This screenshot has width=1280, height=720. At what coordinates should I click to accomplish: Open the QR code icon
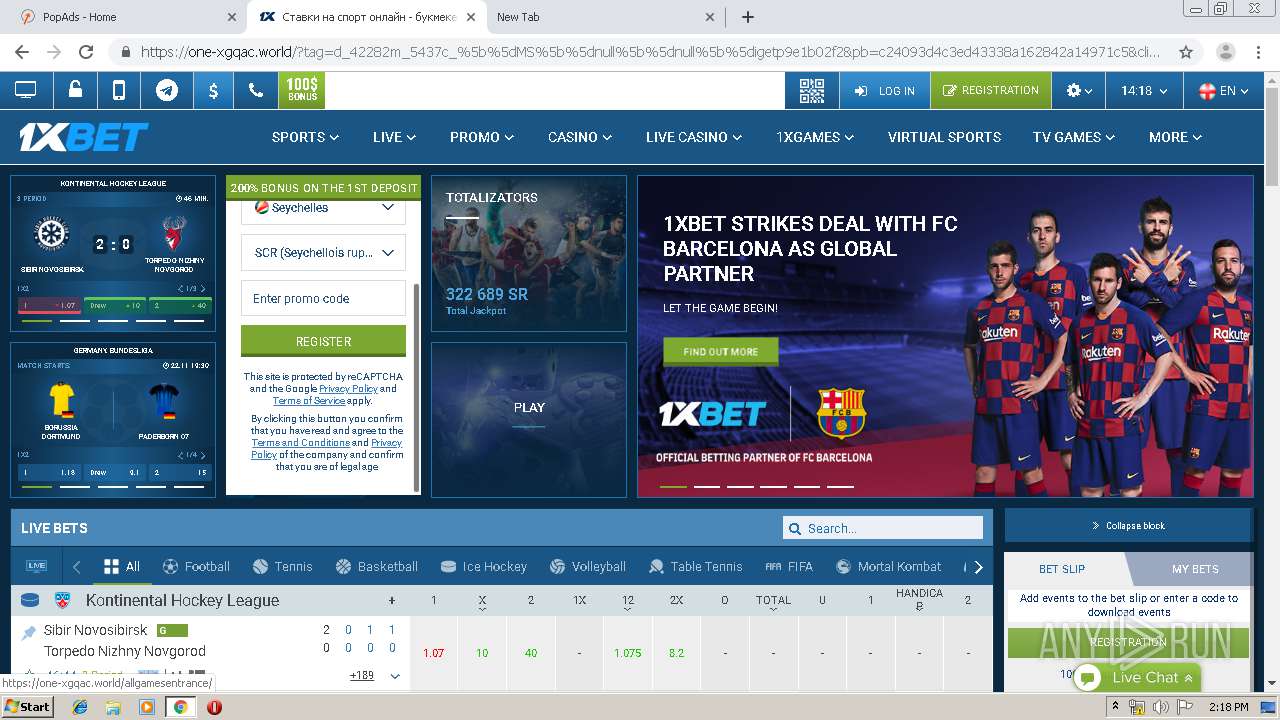pyautogui.click(x=812, y=90)
